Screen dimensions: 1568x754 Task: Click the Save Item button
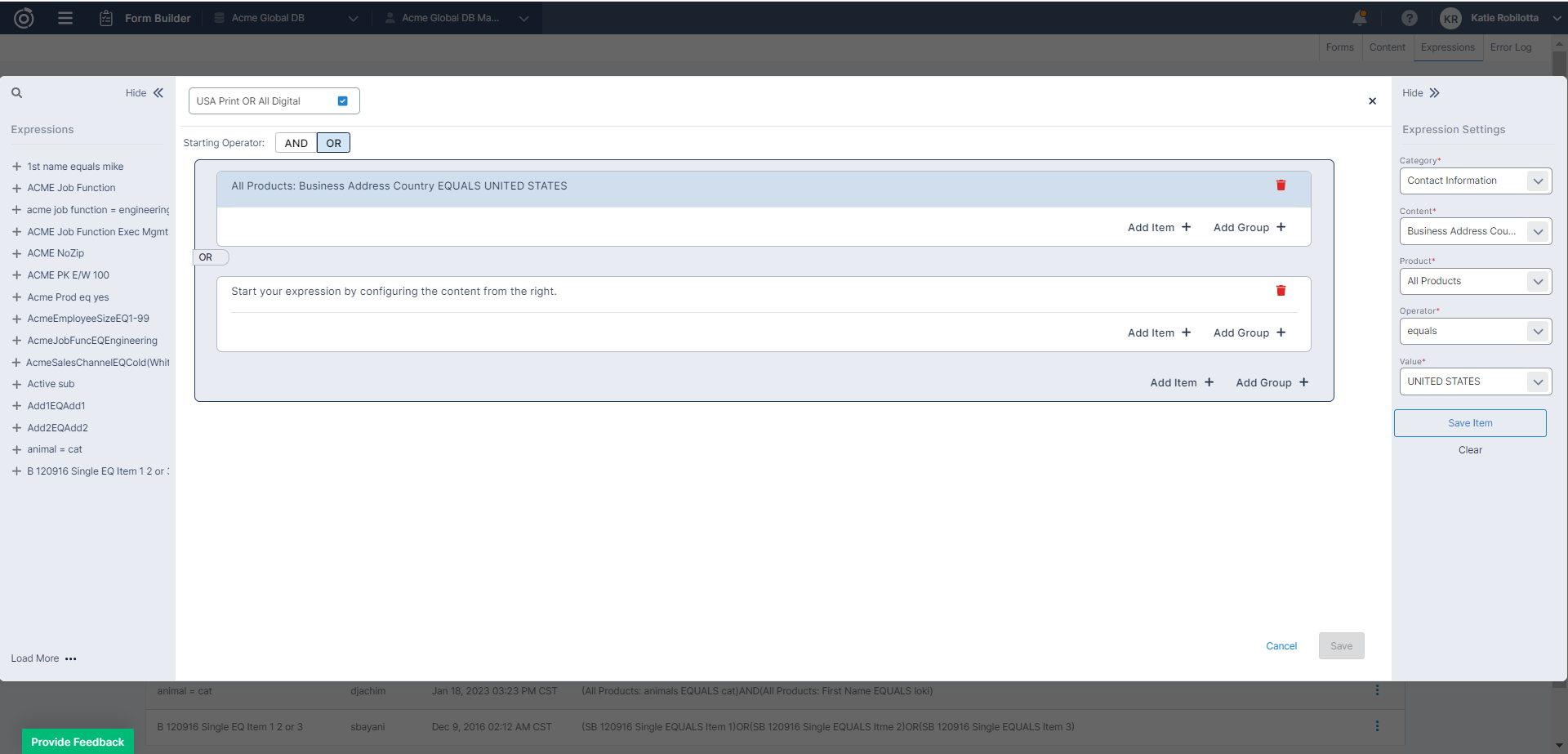coord(1469,423)
